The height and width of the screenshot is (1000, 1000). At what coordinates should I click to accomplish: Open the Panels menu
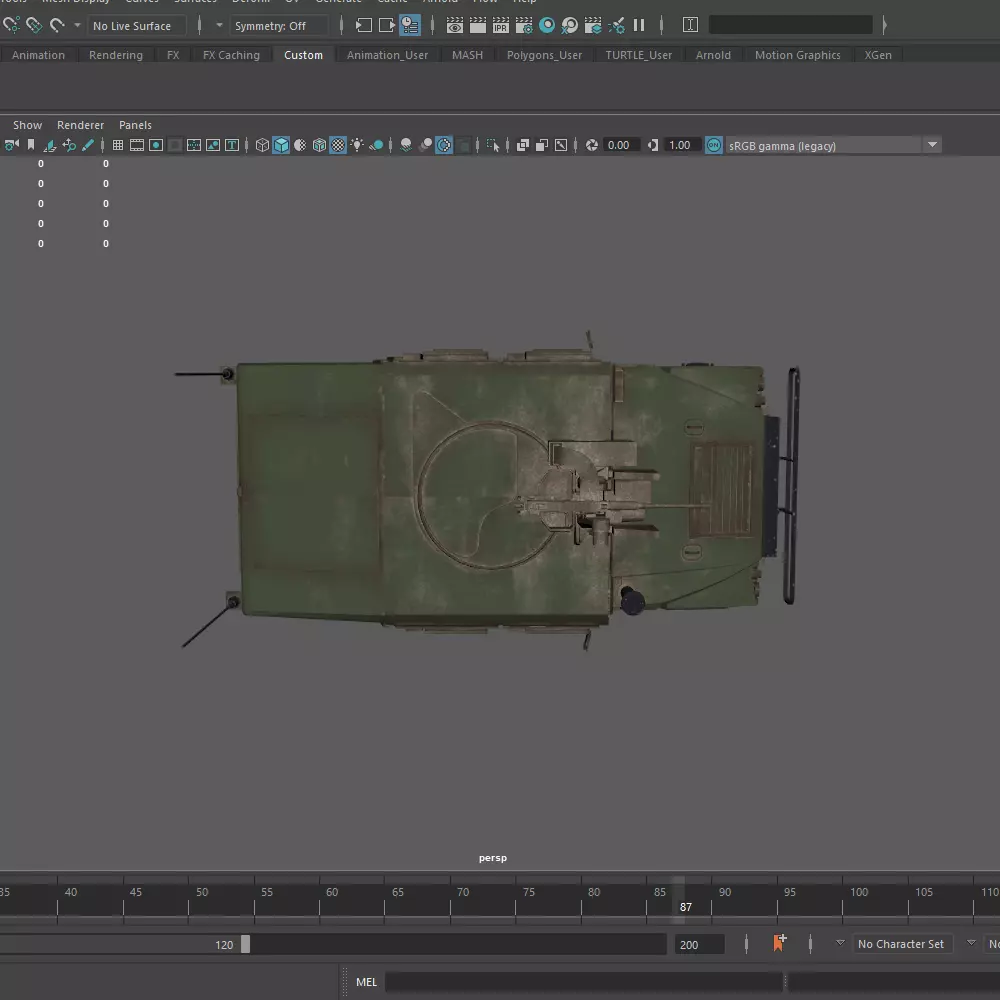coord(135,125)
